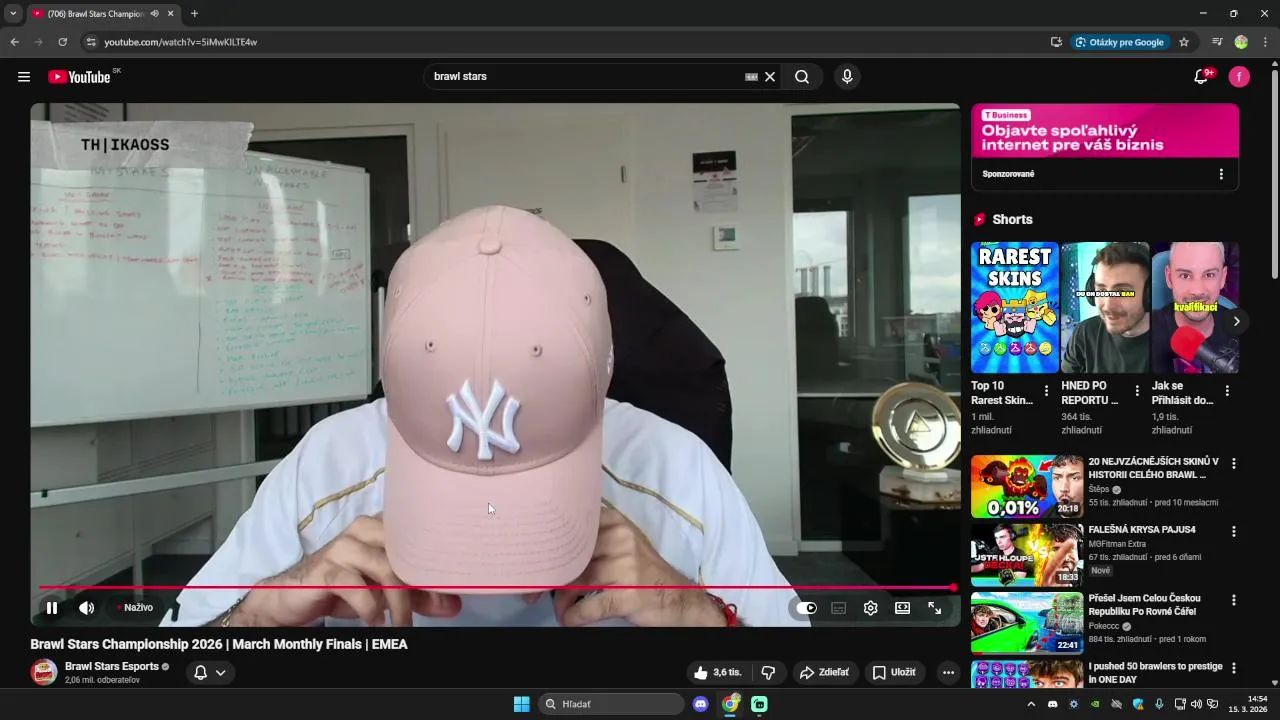Image resolution: width=1280 pixels, height=720 pixels.
Task: Mute the video volume
Action: 87,608
